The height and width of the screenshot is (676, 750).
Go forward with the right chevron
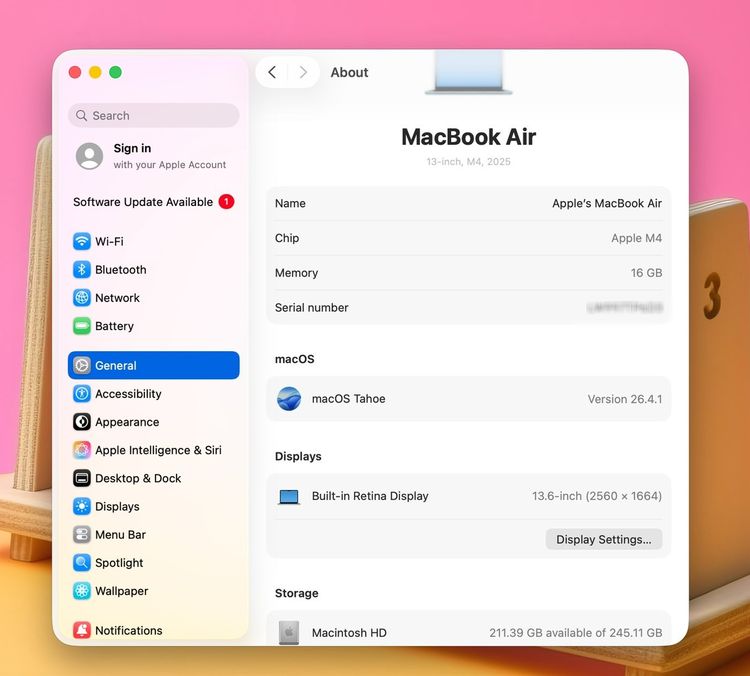pyautogui.click(x=303, y=72)
